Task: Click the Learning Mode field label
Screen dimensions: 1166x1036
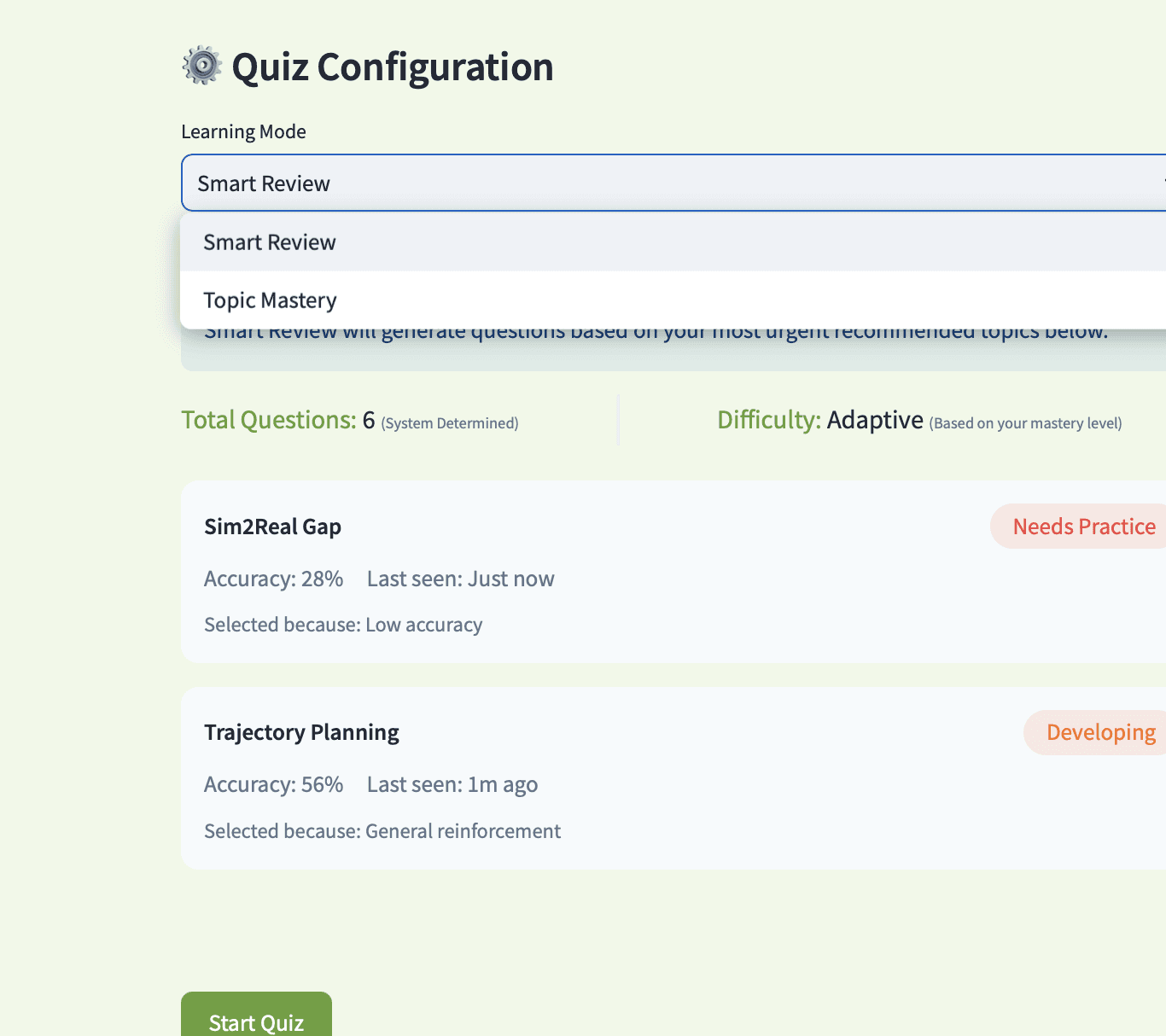Action: coord(243,131)
